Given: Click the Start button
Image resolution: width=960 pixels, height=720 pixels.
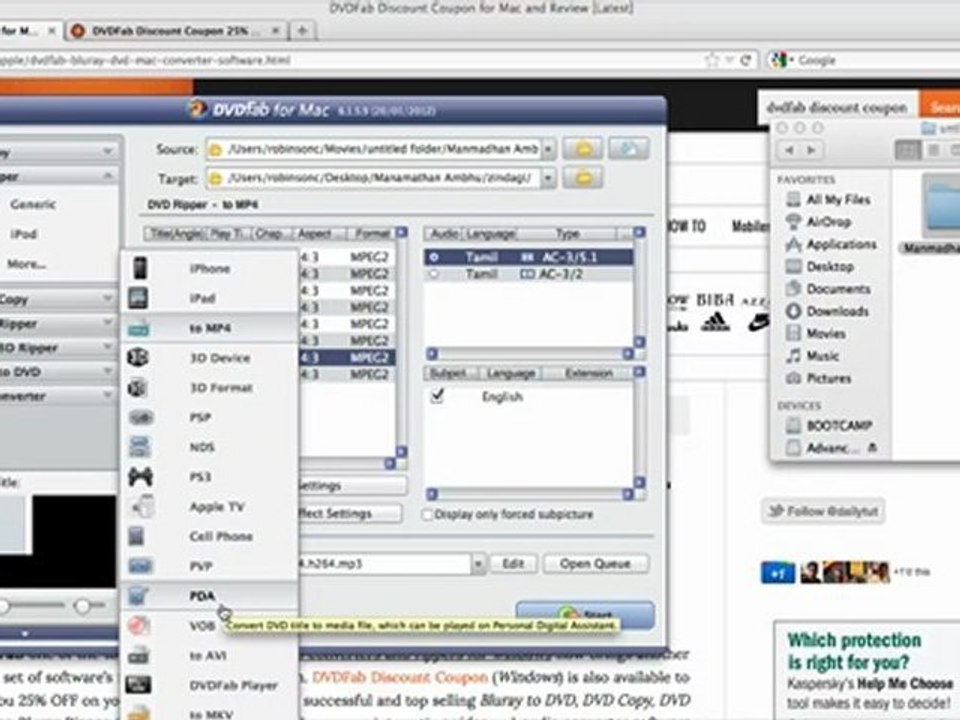Looking at the screenshot, I should 585,615.
